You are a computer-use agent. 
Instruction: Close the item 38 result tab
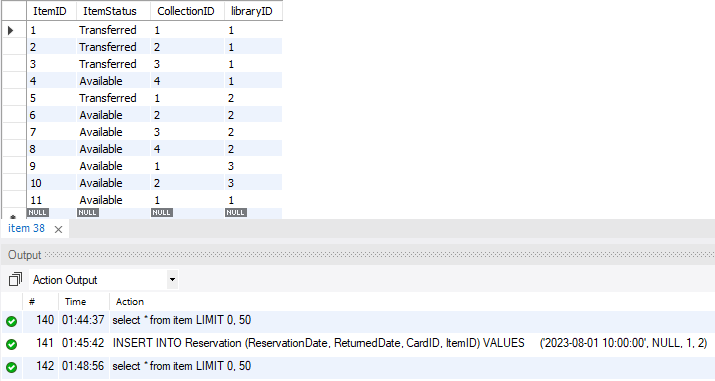tap(58, 229)
